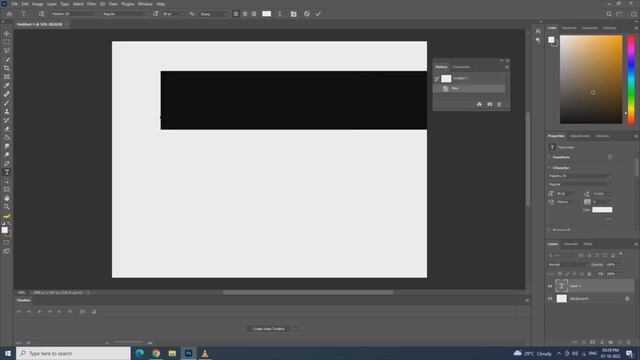
Task: Switch to the Paths tab
Action: tap(588, 244)
